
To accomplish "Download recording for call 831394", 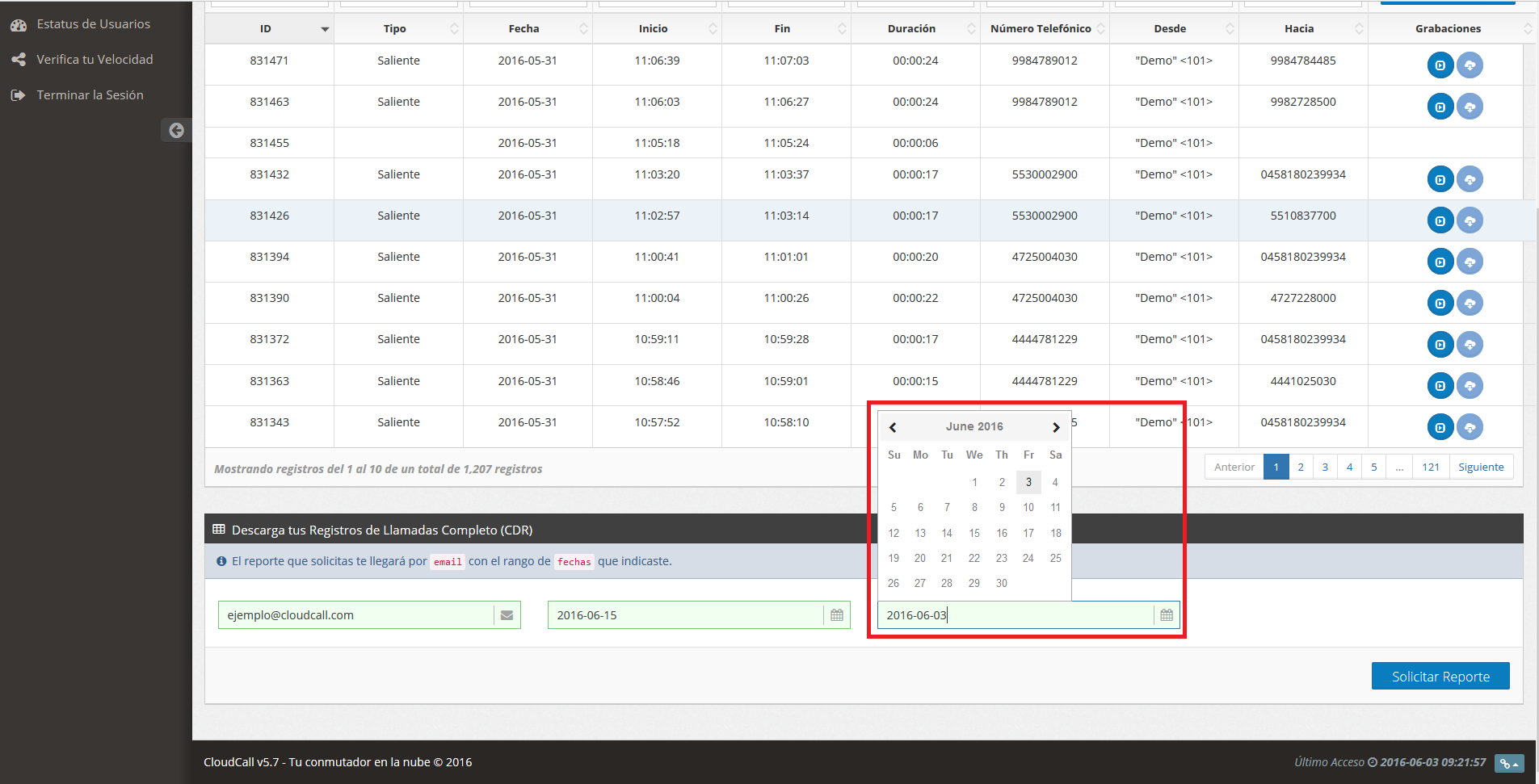I will [x=1470, y=262].
